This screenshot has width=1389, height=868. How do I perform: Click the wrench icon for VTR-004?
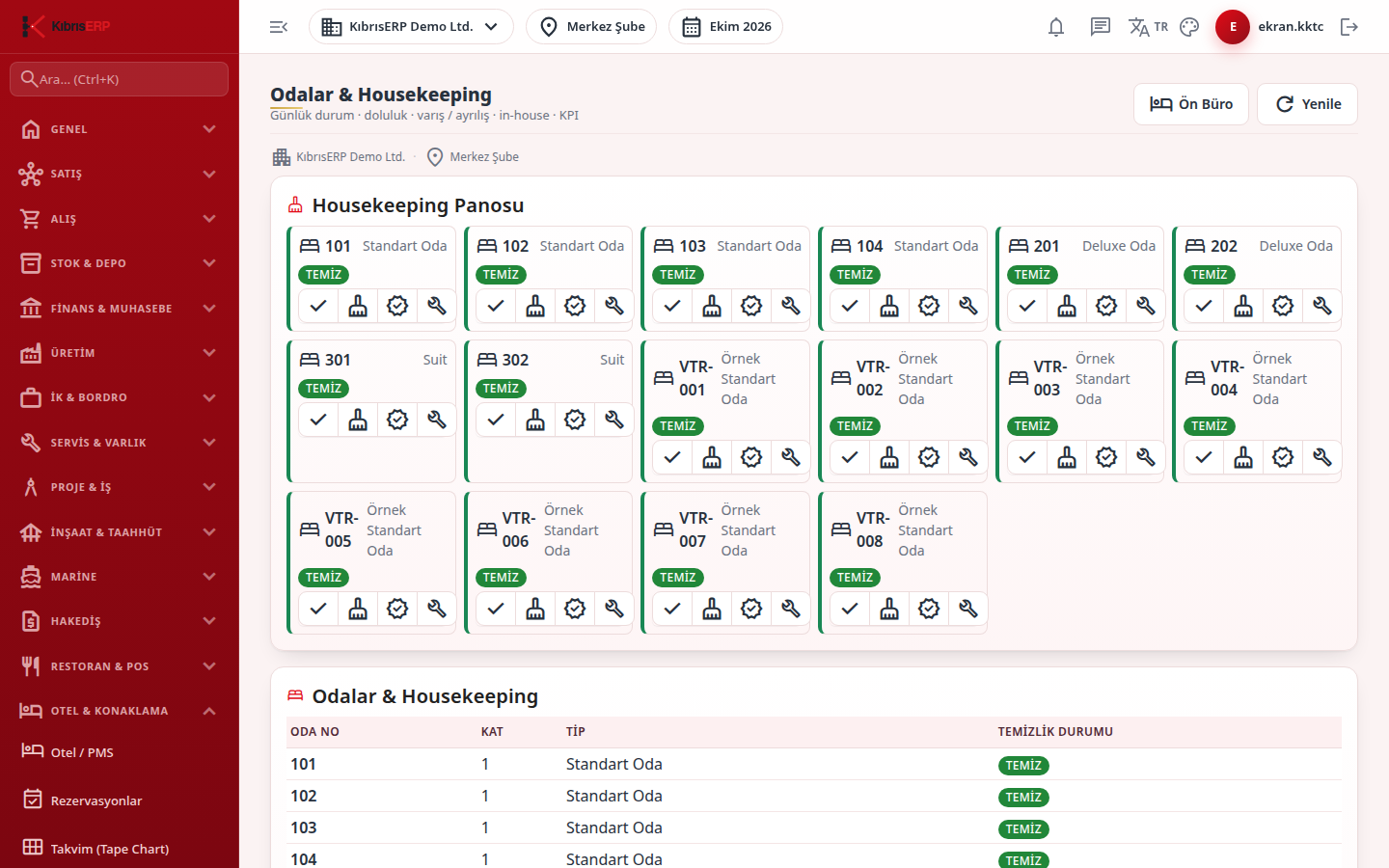click(1322, 457)
